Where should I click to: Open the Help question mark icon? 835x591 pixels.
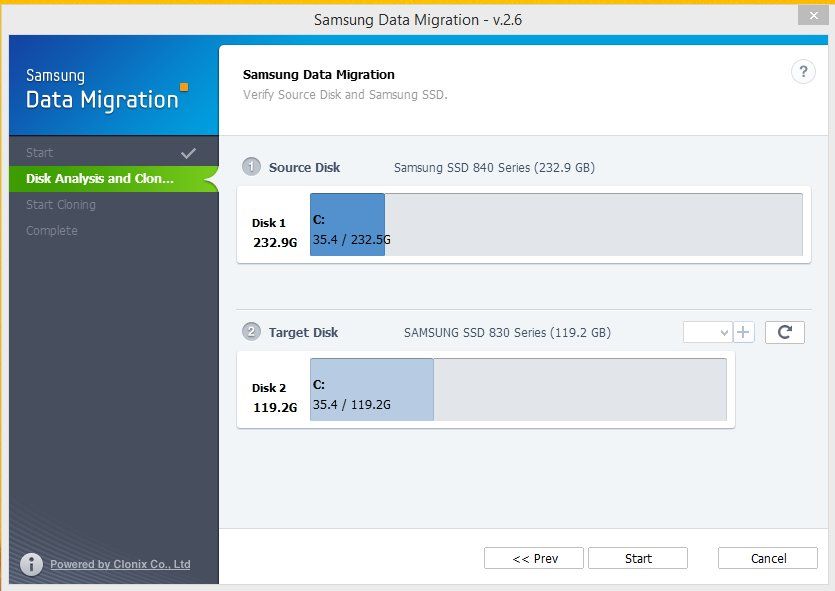tap(801, 71)
